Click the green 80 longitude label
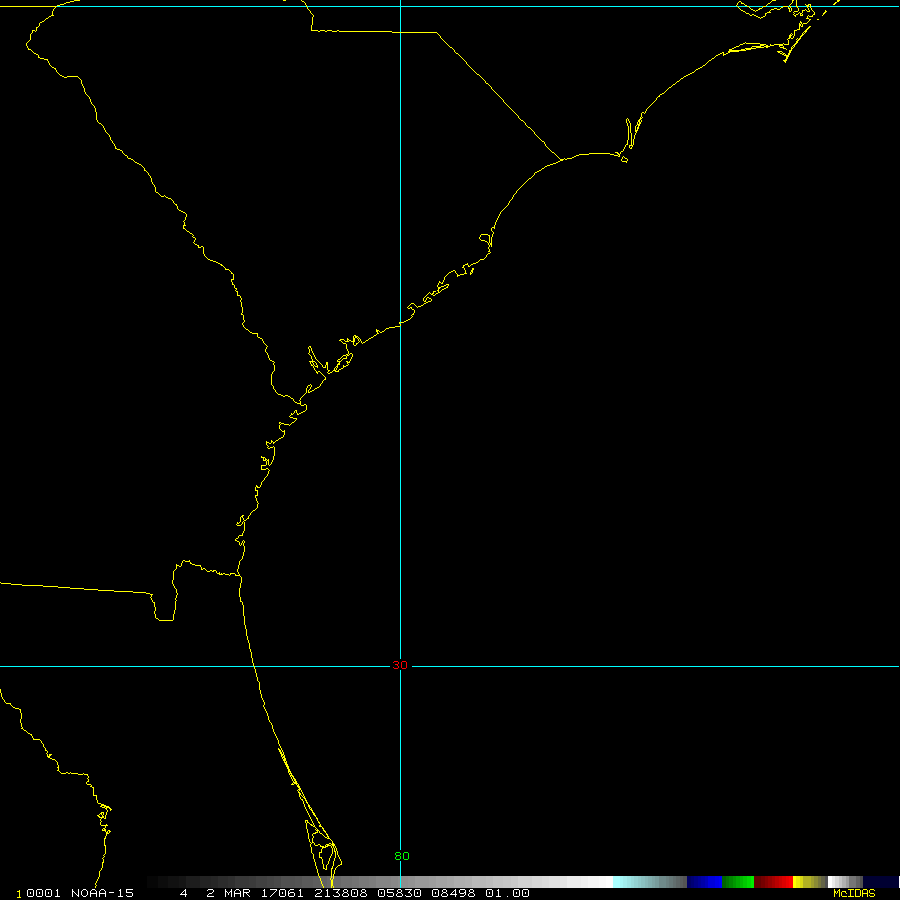Screen dimensions: 900x900 (401, 856)
